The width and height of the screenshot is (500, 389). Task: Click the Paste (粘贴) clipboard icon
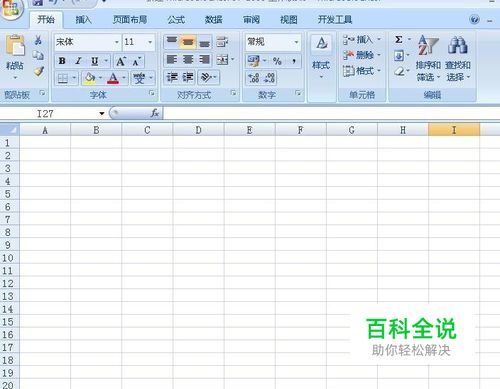point(15,45)
